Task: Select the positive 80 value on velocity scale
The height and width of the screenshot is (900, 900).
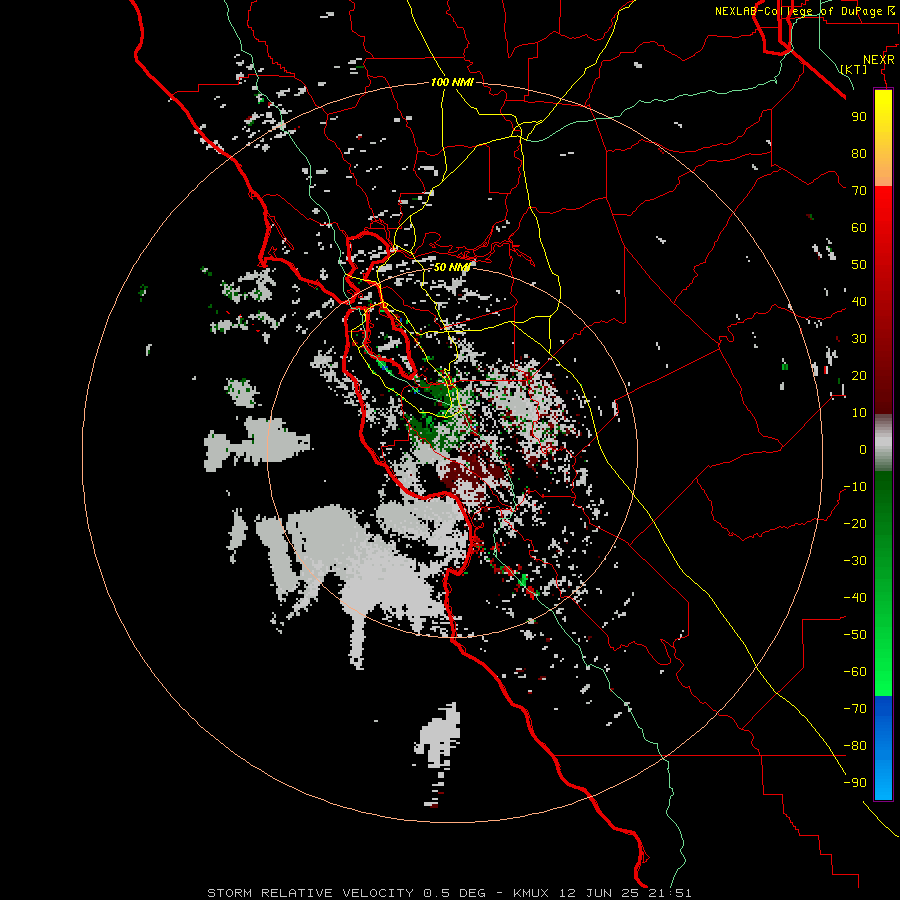Action: 859,153
